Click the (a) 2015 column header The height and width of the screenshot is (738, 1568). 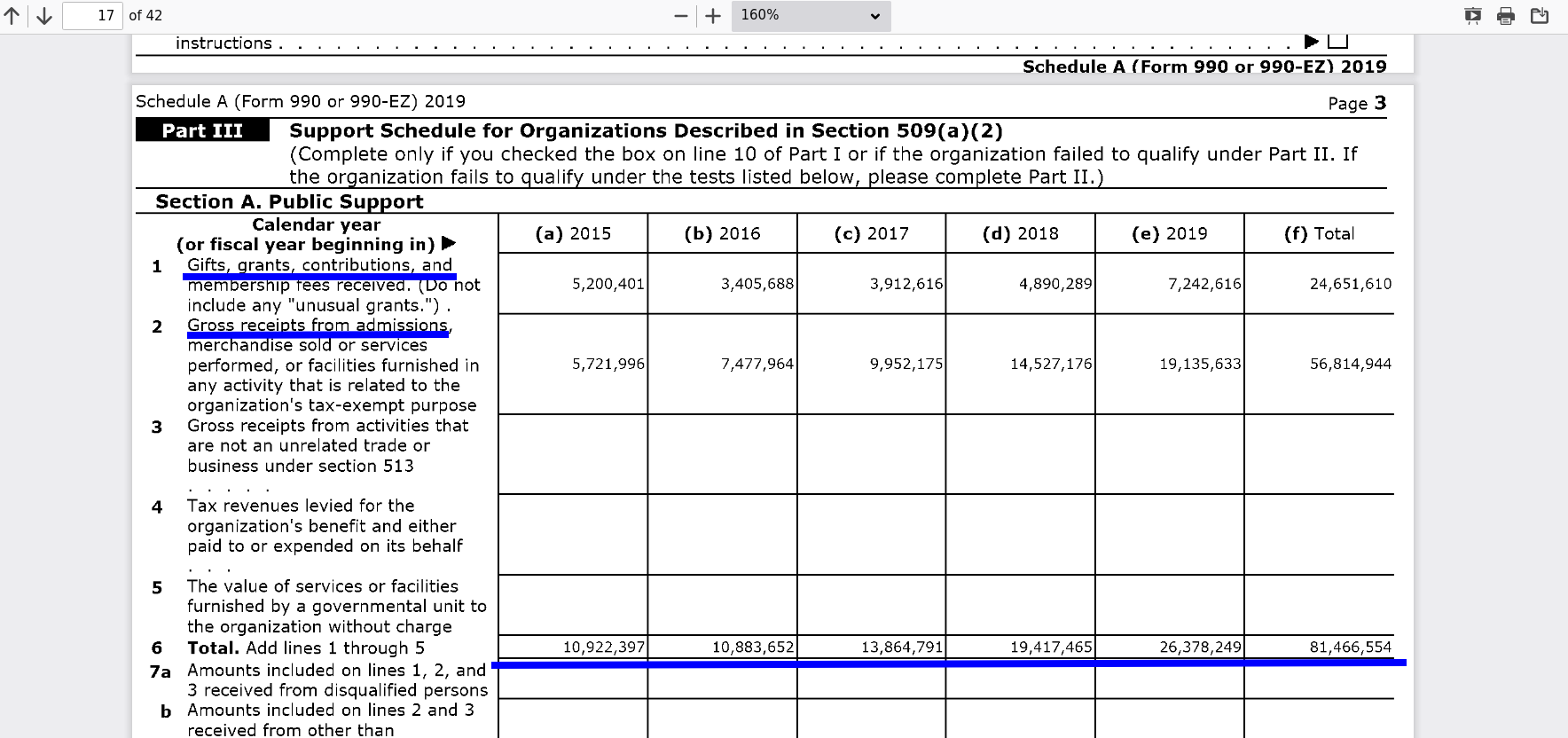(573, 233)
